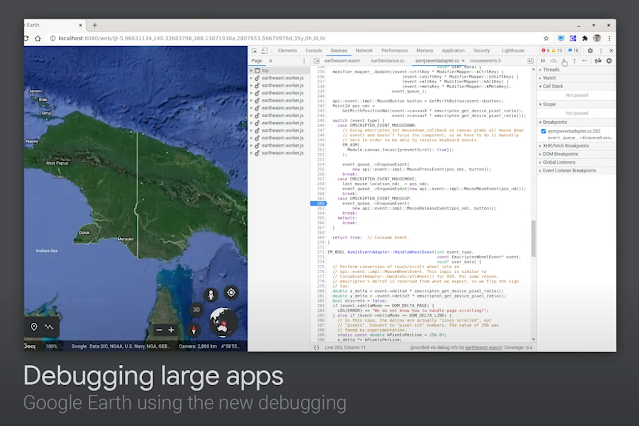Zoom out the Earth map with minus
Screen dimensions: 639x426
click(x=159, y=330)
